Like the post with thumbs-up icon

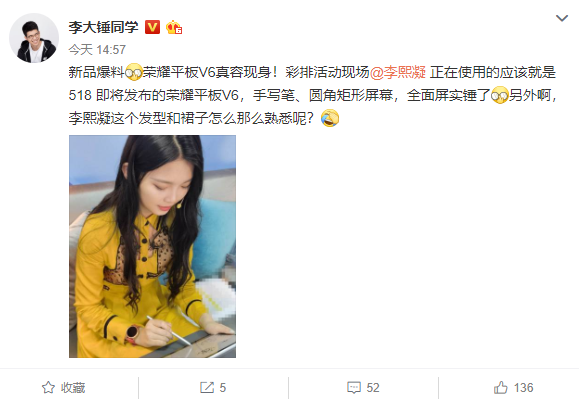click(501, 388)
